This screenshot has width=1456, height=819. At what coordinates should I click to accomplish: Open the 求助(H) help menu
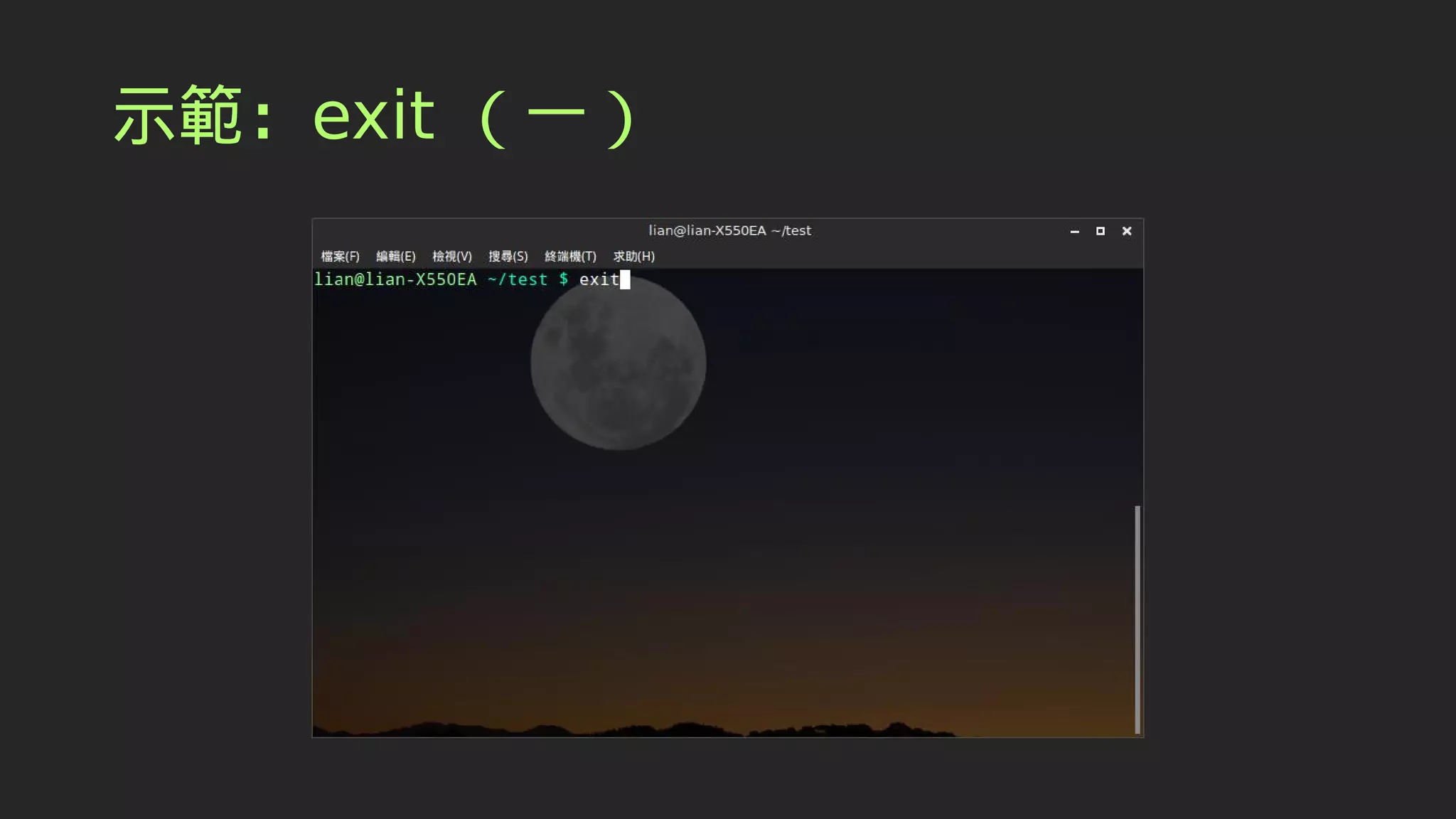[x=633, y=257]
